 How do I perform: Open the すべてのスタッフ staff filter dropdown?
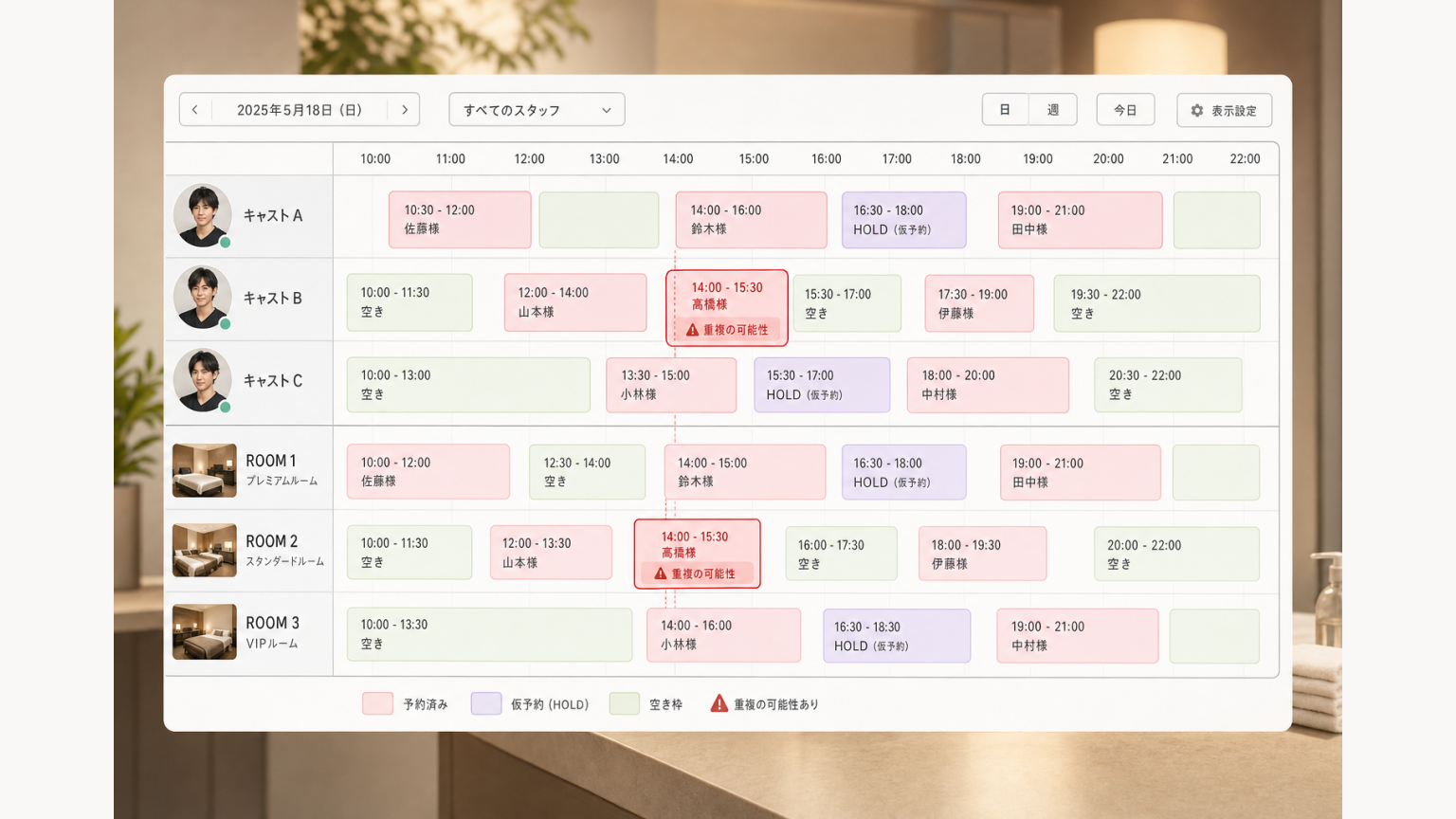pyautogui.click(x=537, y=110)
